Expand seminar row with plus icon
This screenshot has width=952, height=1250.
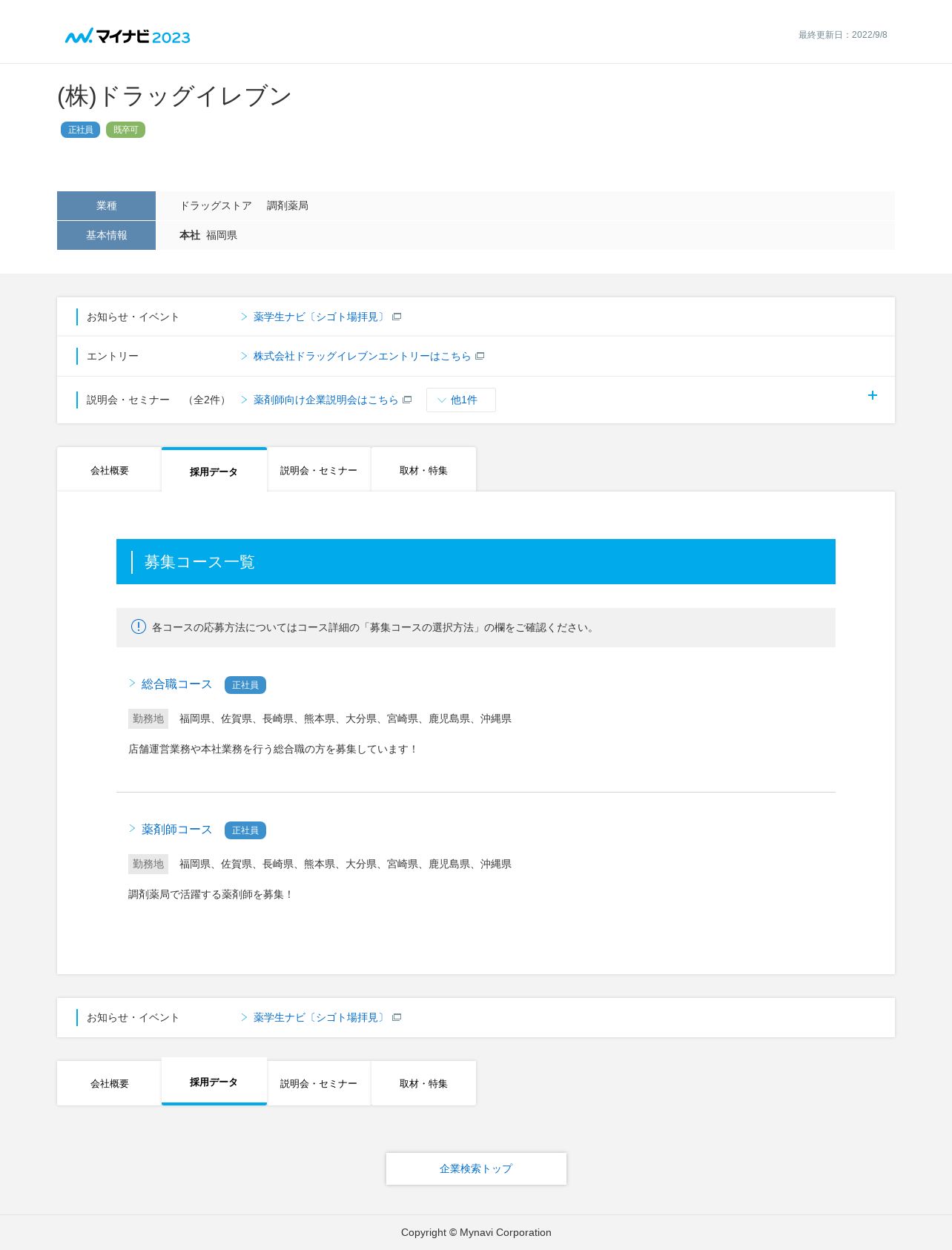(x=873, y=395)
